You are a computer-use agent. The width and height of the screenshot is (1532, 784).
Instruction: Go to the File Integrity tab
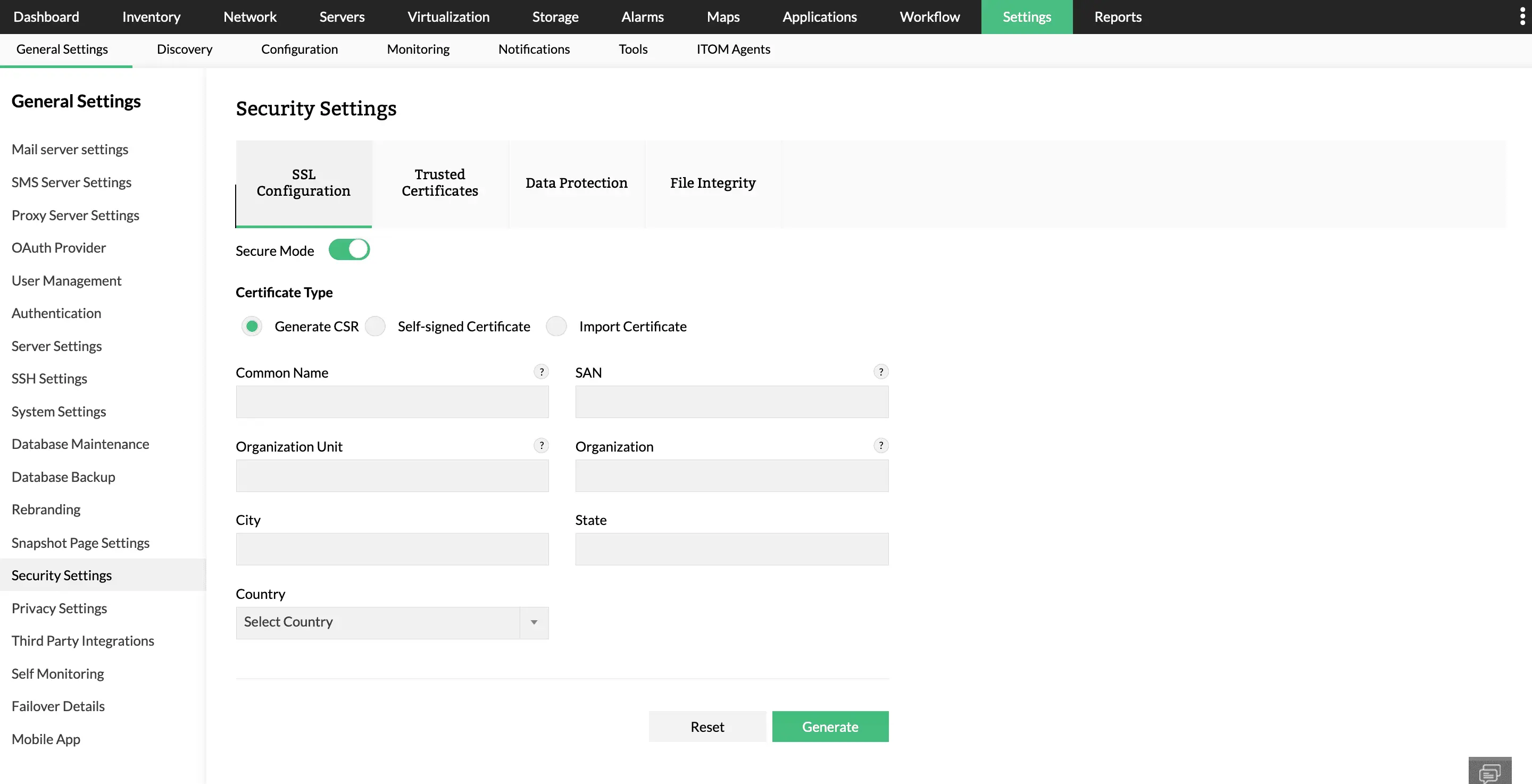(x=712, y=183)
